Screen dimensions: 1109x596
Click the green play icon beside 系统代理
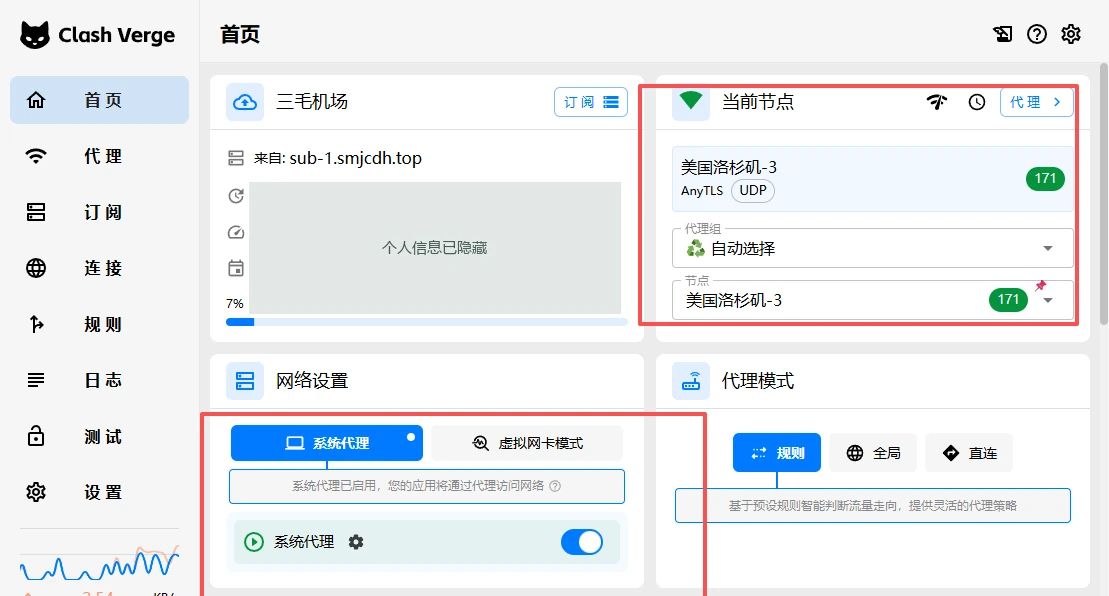coord(254,542)
